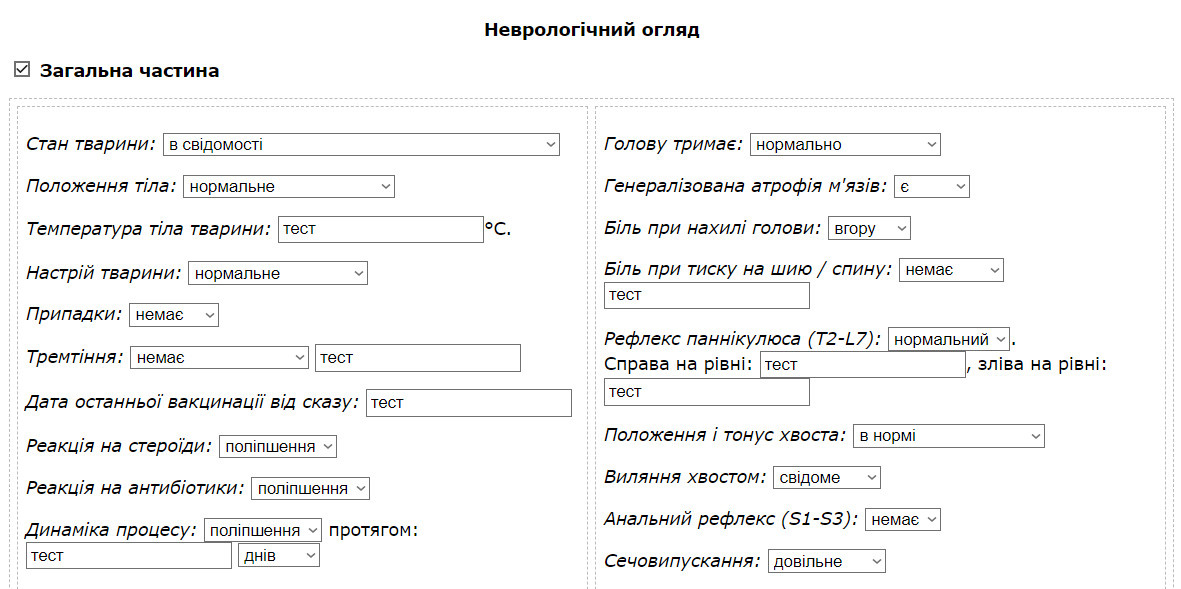This screenshot has height=589, width=1181.
Task: Open the днів time-unit dropdown
Action: click(x=278, y=555)
